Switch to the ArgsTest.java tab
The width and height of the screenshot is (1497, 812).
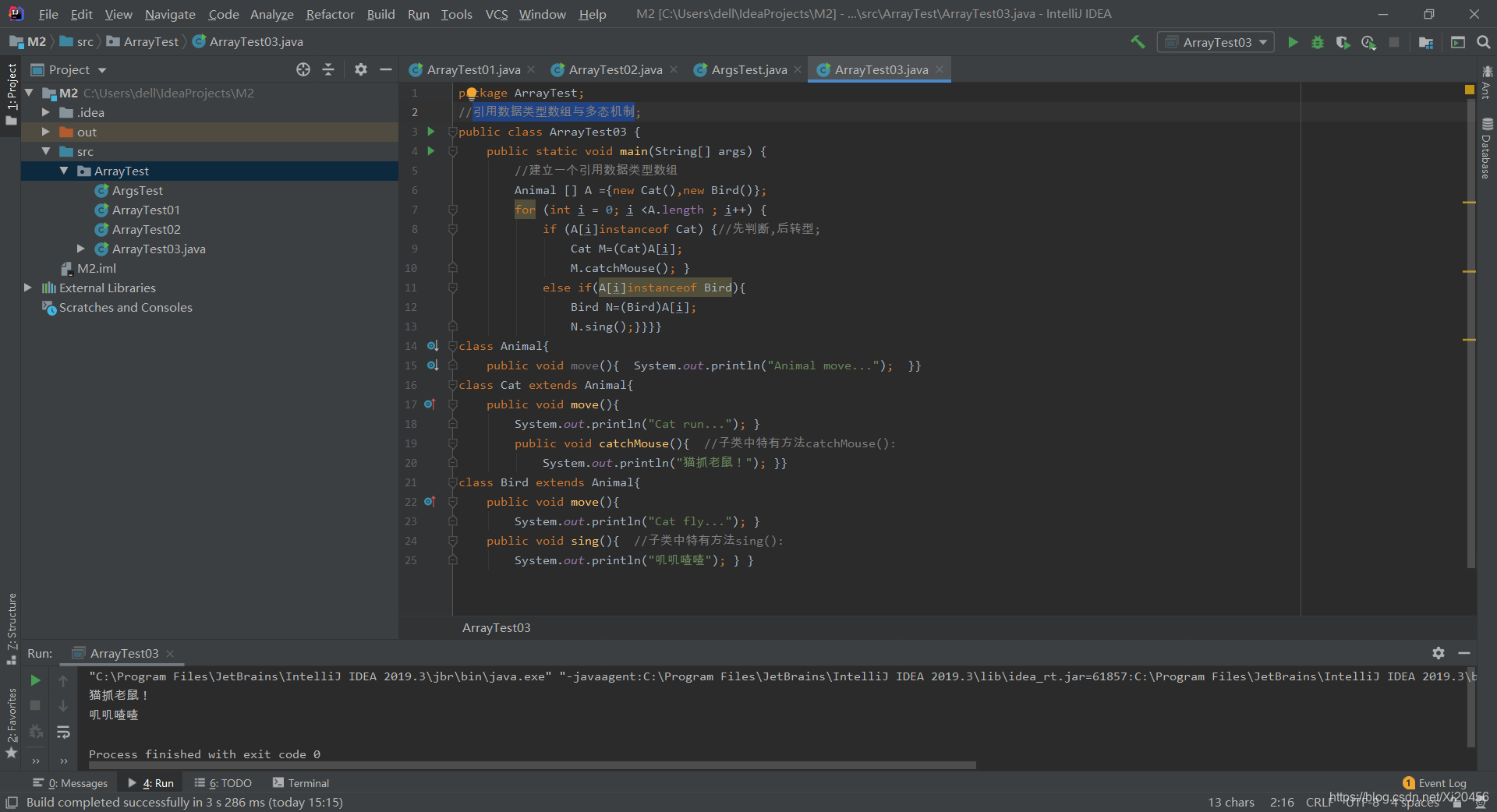[x=748, y=69]
